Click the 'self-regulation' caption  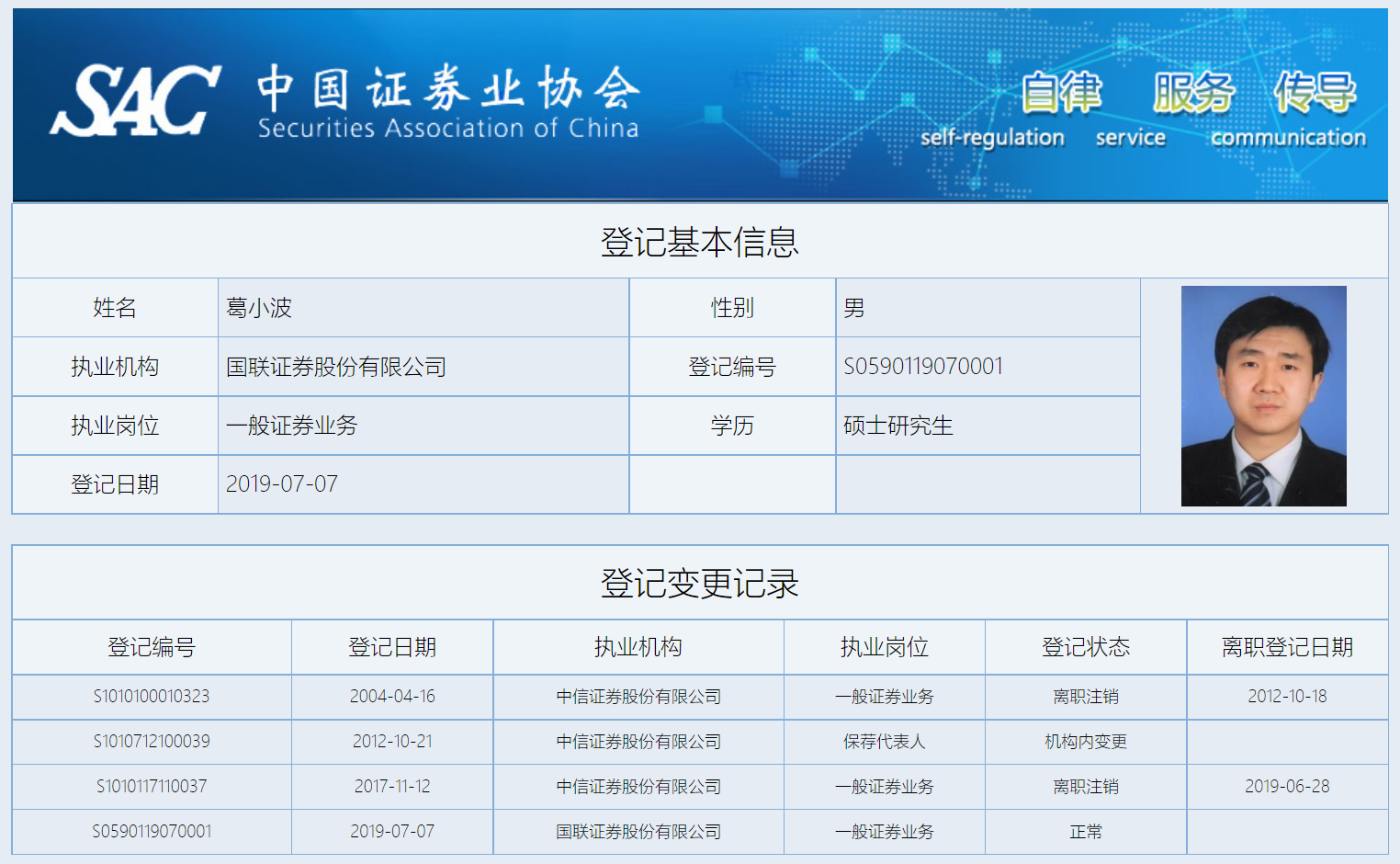[x=993, y=138]
